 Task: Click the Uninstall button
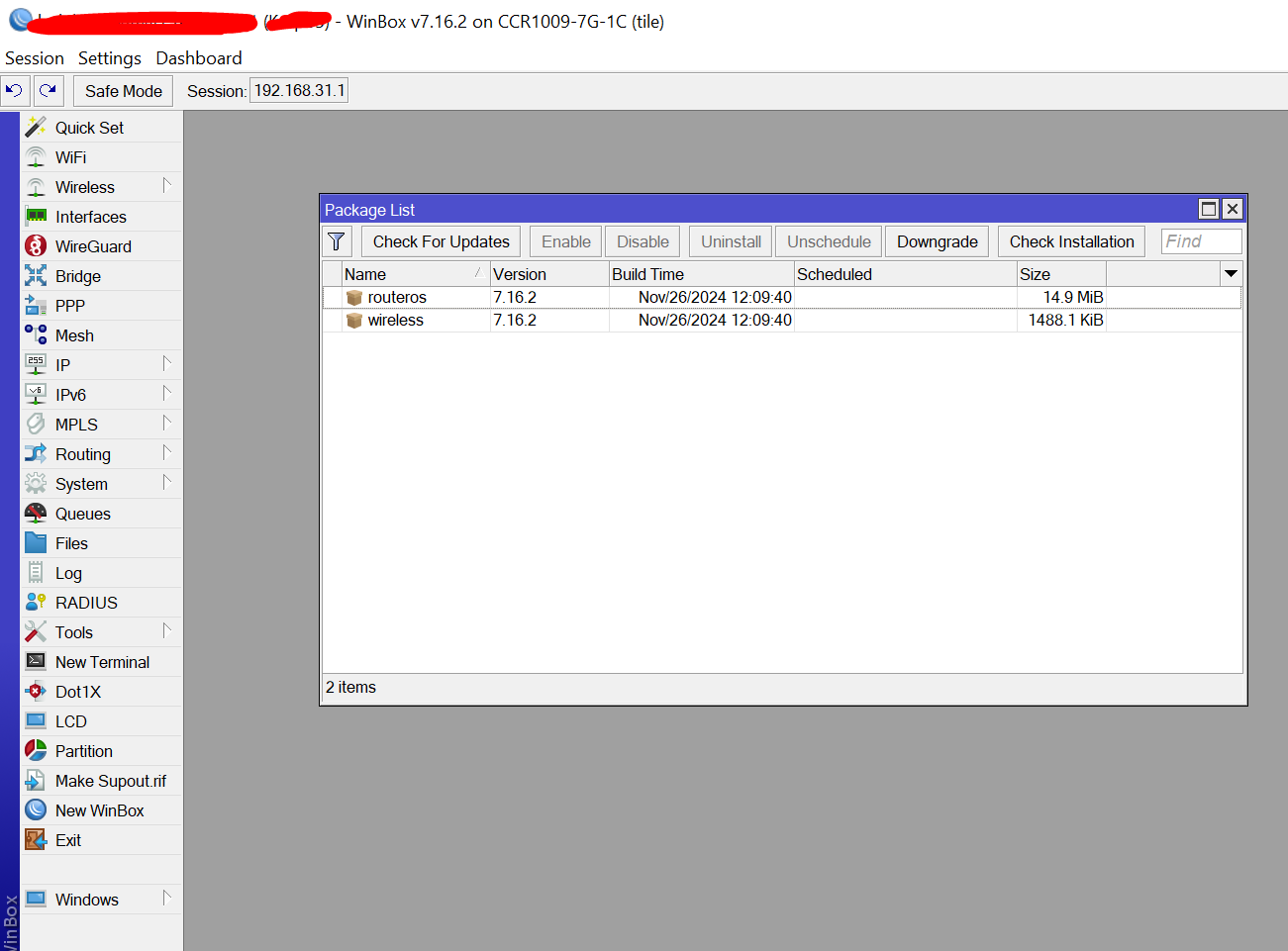click(x=732, y=241)
